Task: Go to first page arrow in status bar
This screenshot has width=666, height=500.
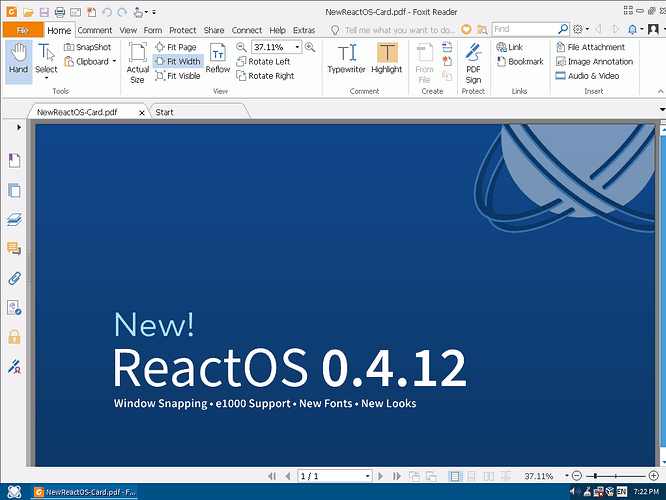Action: click(272, 476)
